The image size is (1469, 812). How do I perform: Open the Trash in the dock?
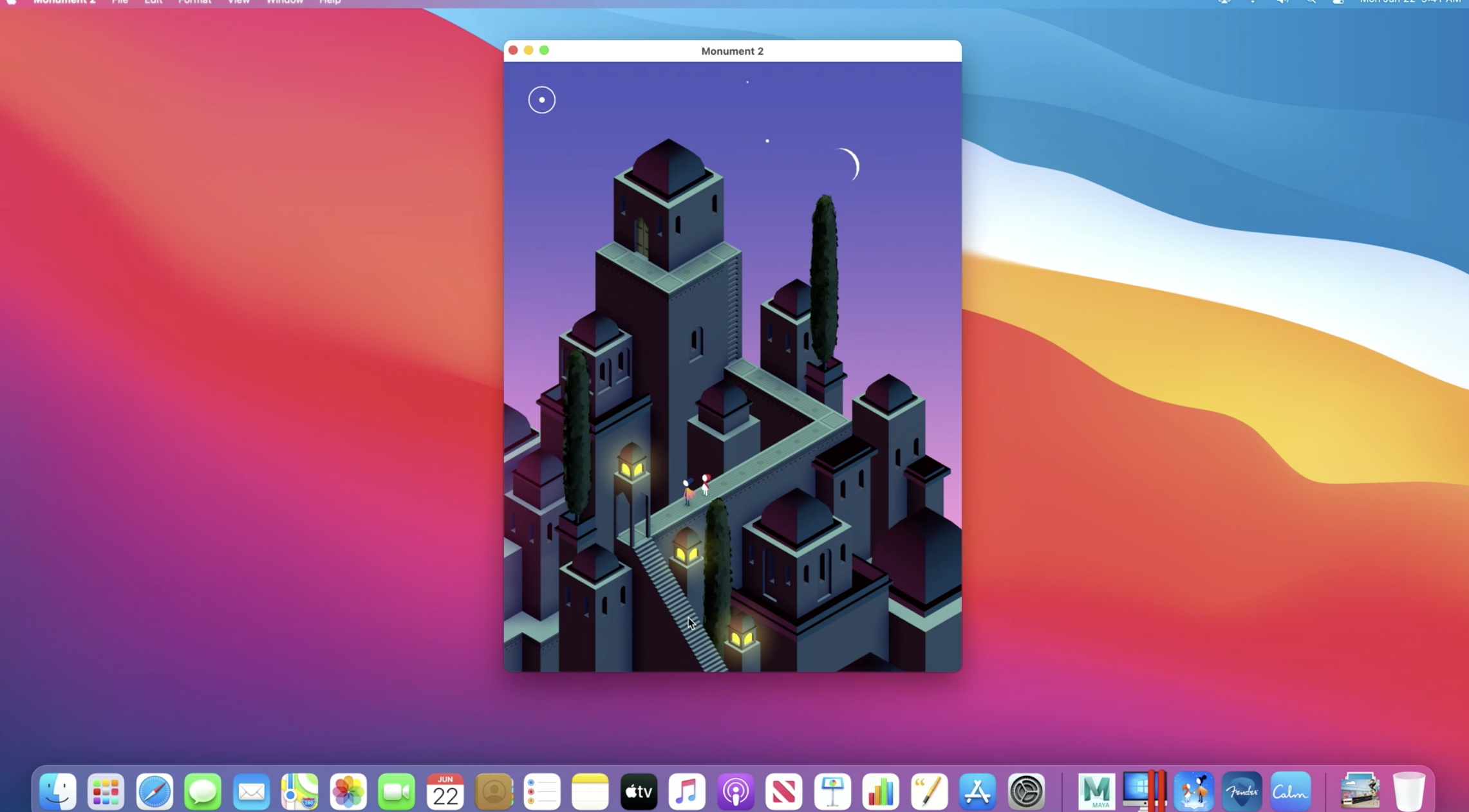click(x=1408, y=791)
